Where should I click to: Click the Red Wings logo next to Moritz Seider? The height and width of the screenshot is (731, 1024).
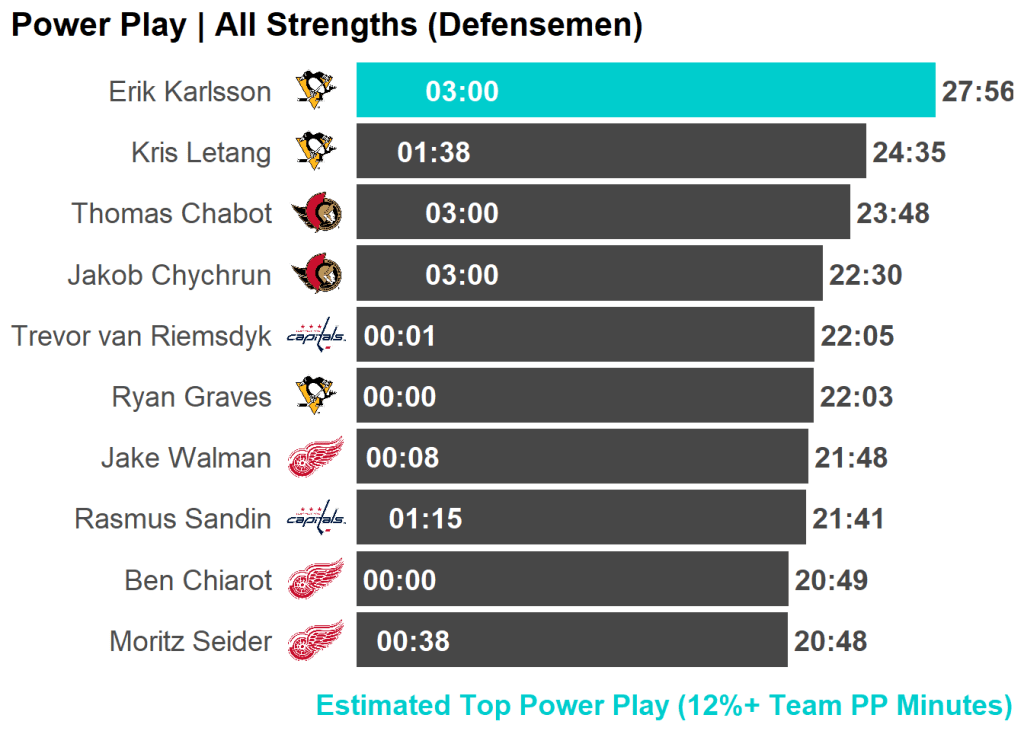[x=316, y=640]
